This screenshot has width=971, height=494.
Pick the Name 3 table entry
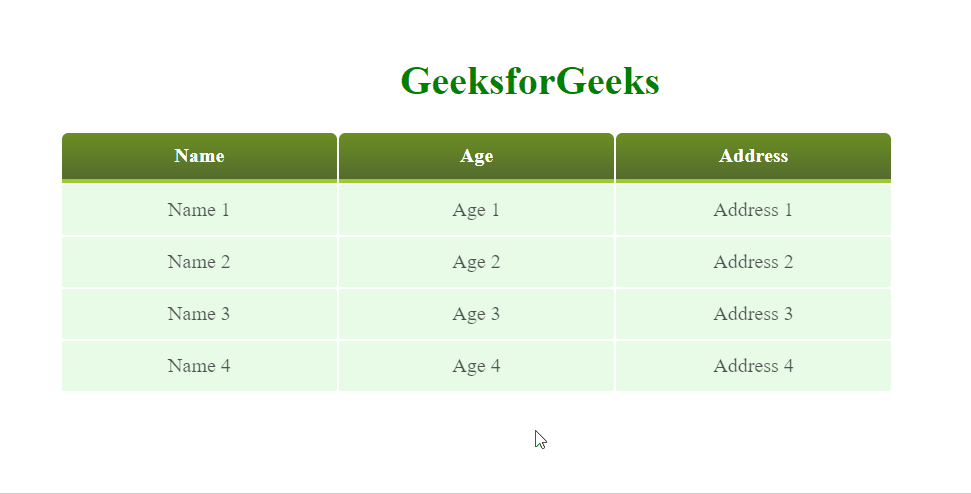tap(199, 314)
